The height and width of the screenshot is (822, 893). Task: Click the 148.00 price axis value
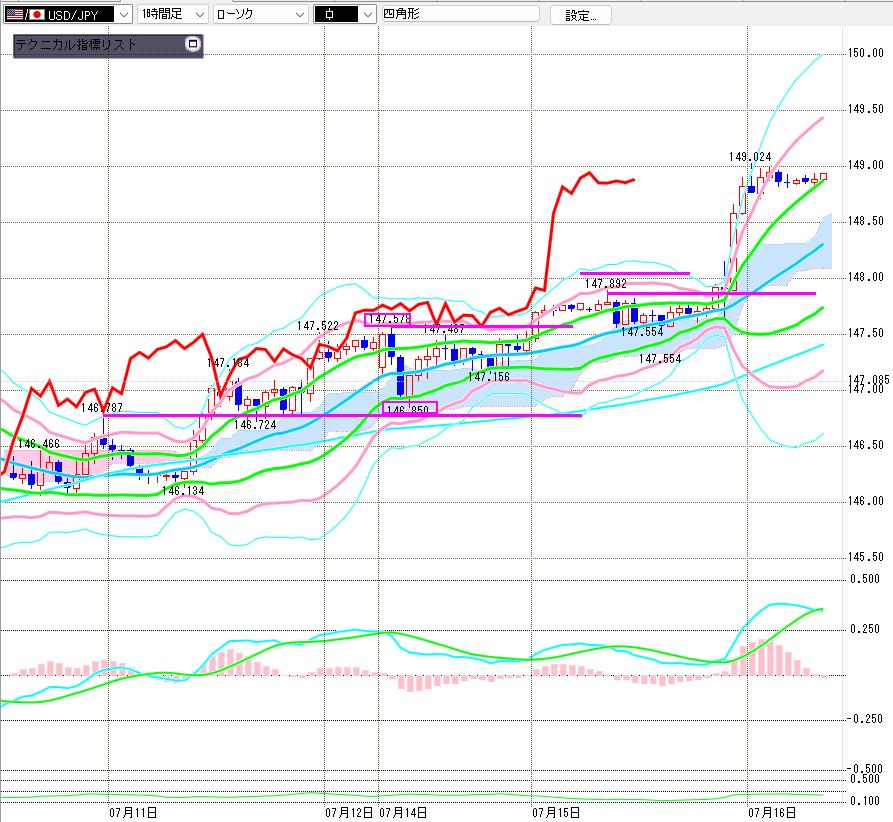(x=866, y=277)
